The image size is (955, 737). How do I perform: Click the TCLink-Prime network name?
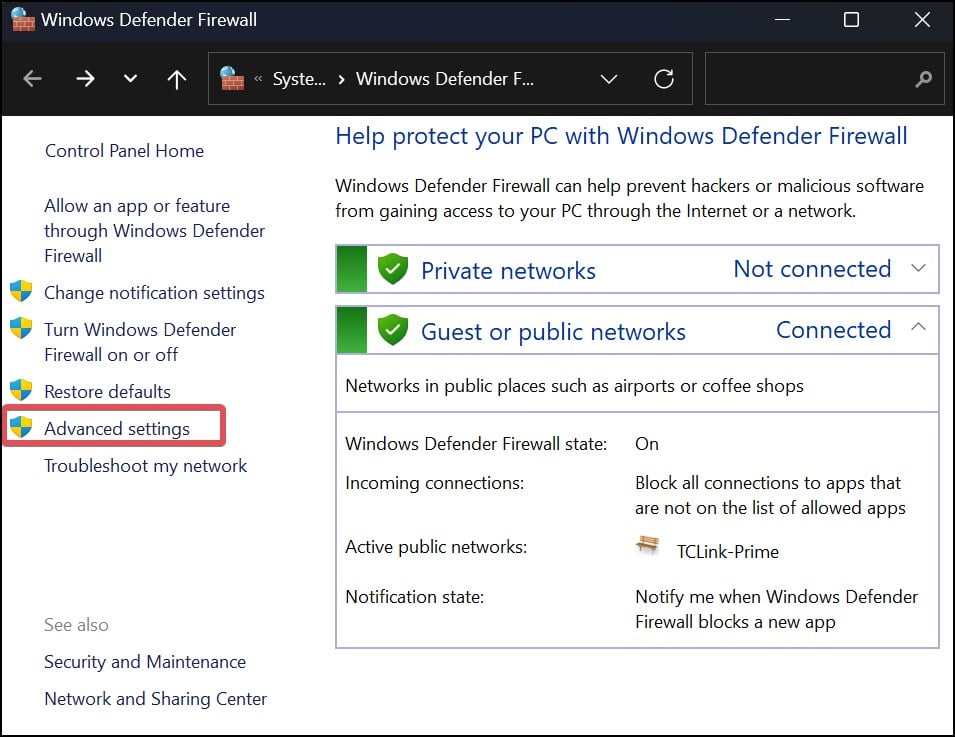[728, 552]
